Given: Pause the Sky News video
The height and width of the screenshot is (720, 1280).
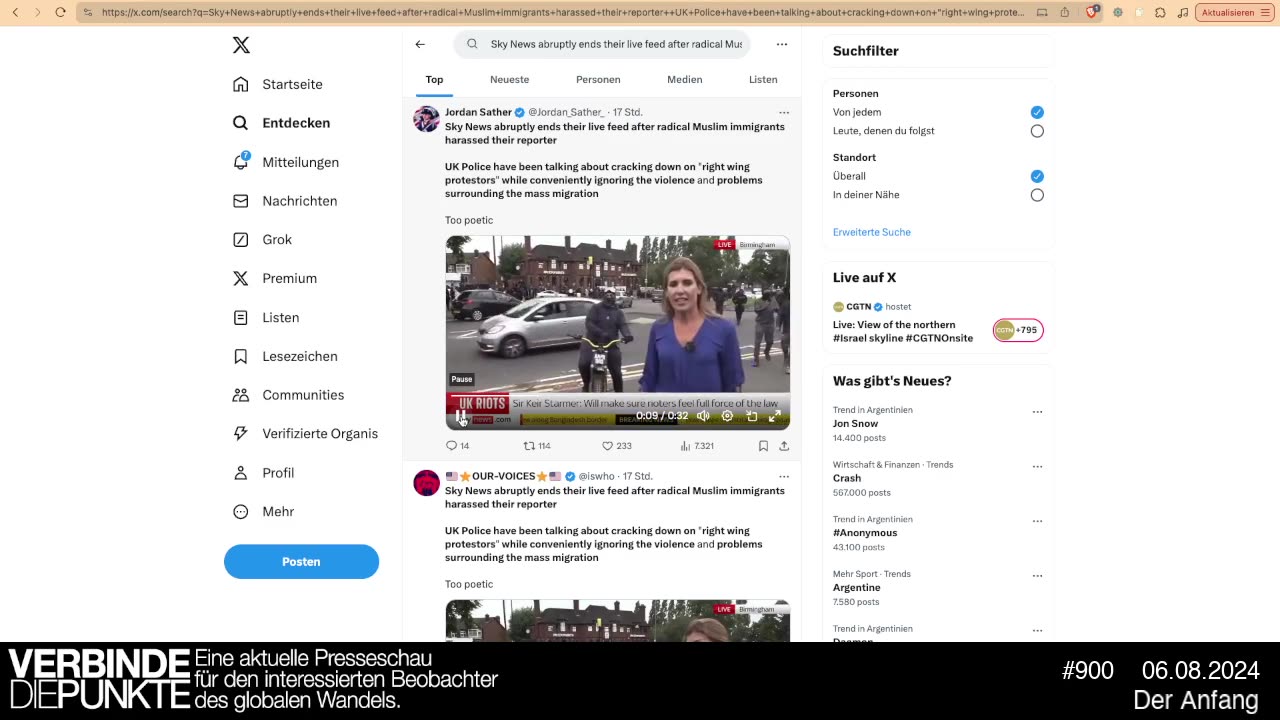Looking at the screenshot, I should pyautogui.click(x=461, y=416).
